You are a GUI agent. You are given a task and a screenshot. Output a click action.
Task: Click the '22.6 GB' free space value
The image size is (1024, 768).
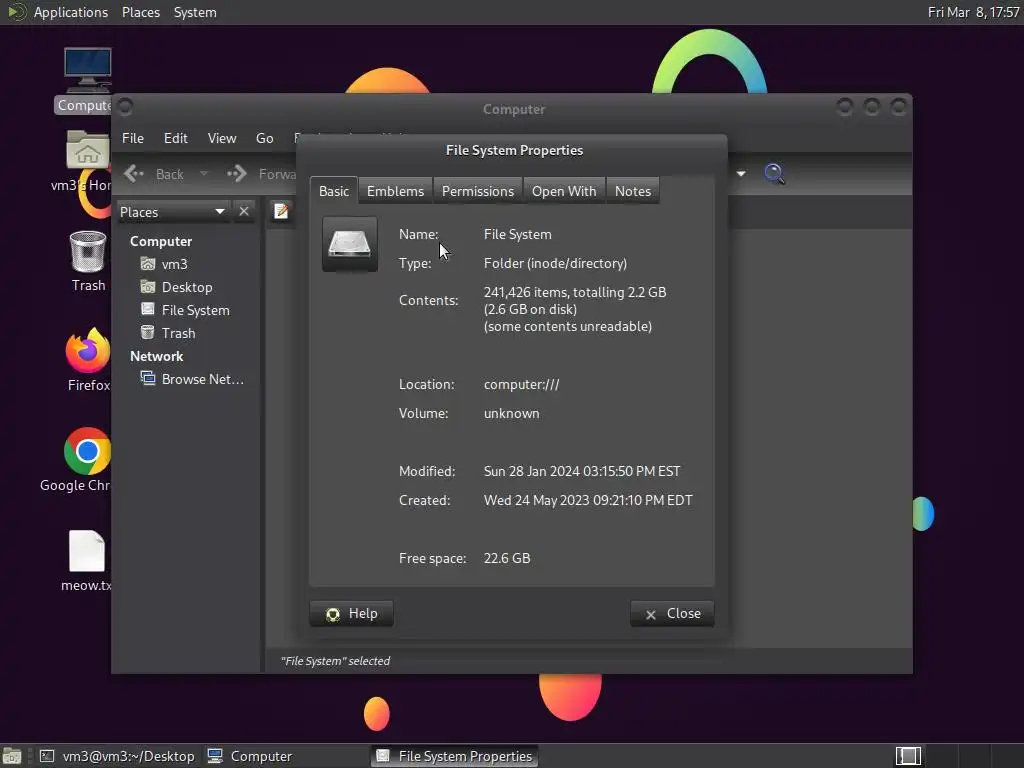click(x=507, y=558)
